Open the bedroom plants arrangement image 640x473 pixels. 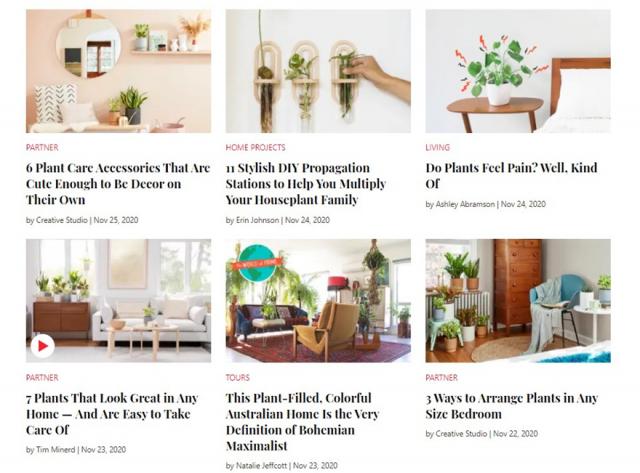pyautogui.click(x=518, y=301)
